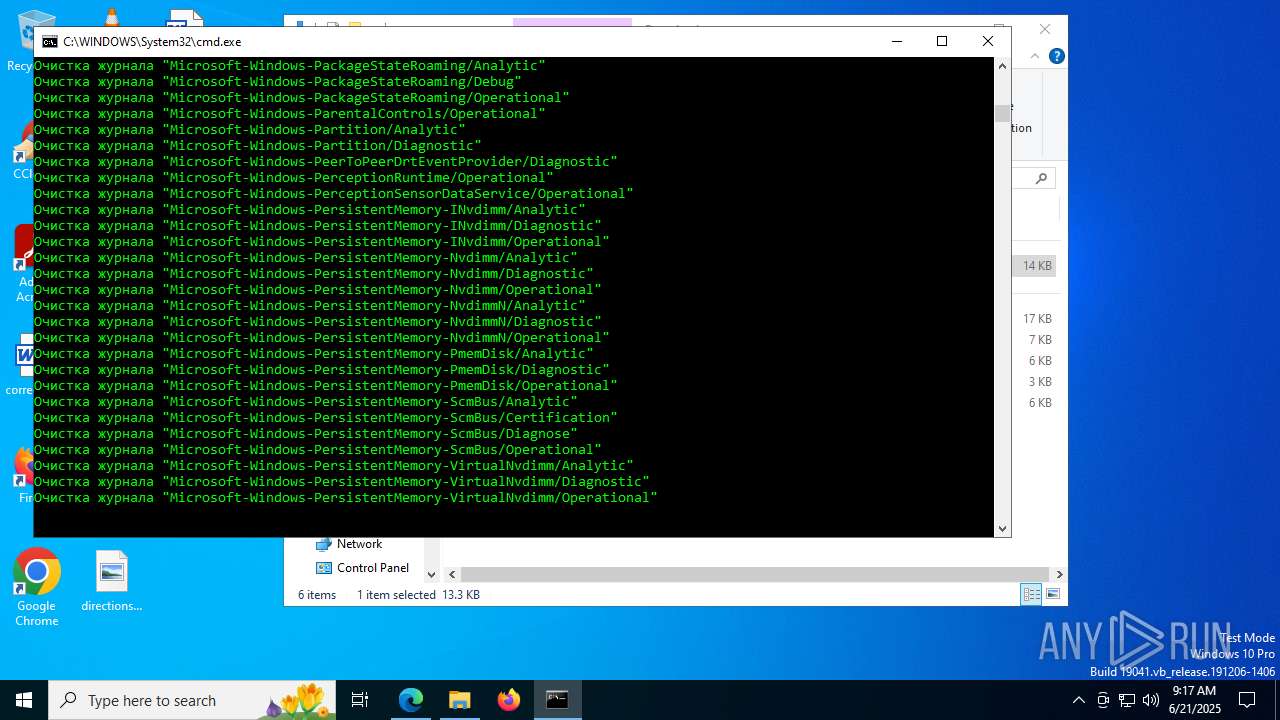Click the ScmBus/Certification log line

(x=326, y=418)
